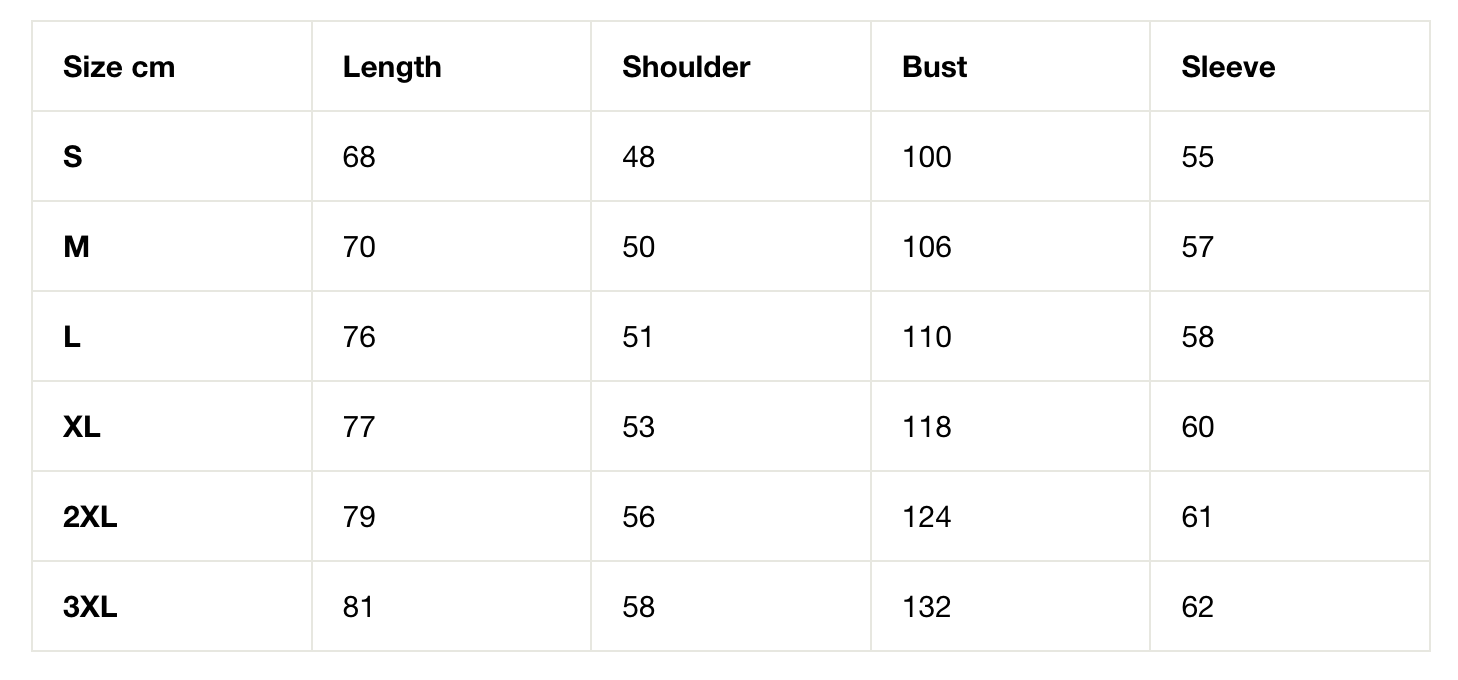
Task: Click the Shoulder value 51 for size L
Action: (x=638, y=337)
